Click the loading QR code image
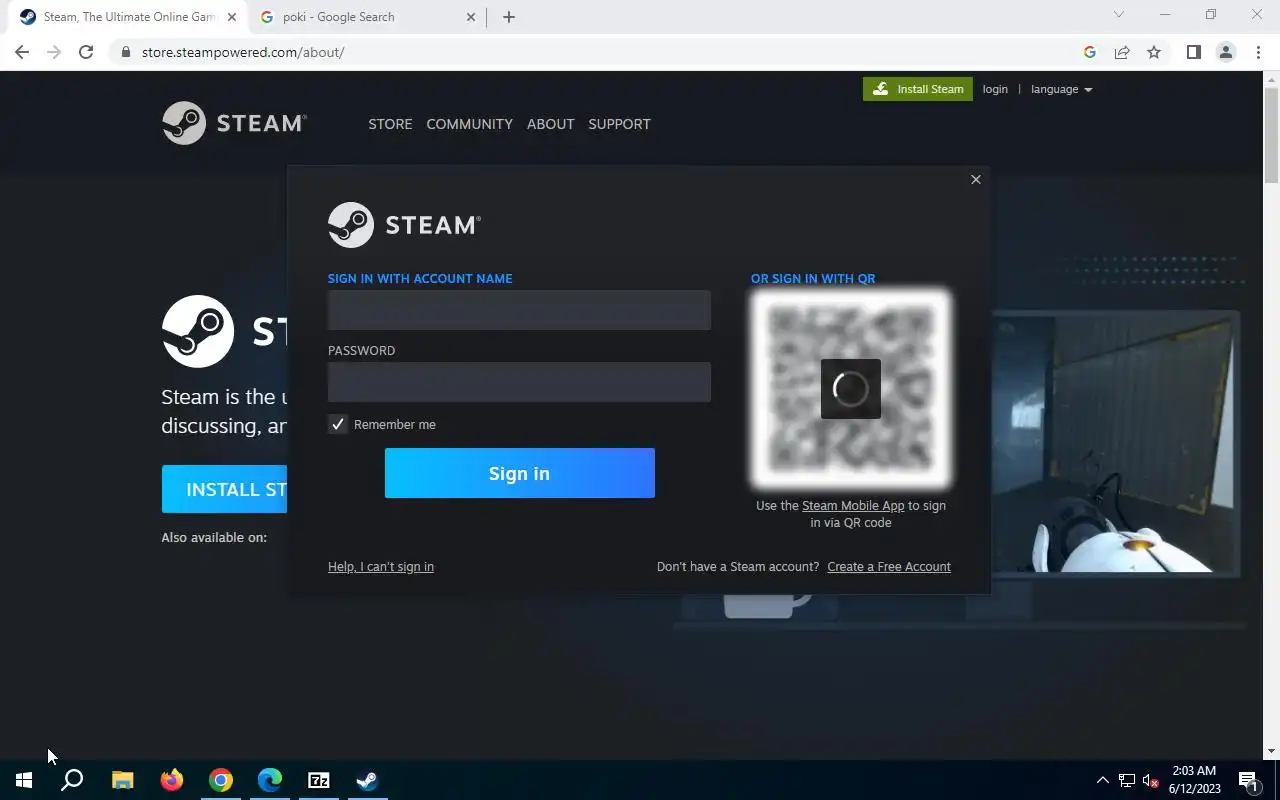Viewport: 1280px width, 800px height. (x=851, y=389)
